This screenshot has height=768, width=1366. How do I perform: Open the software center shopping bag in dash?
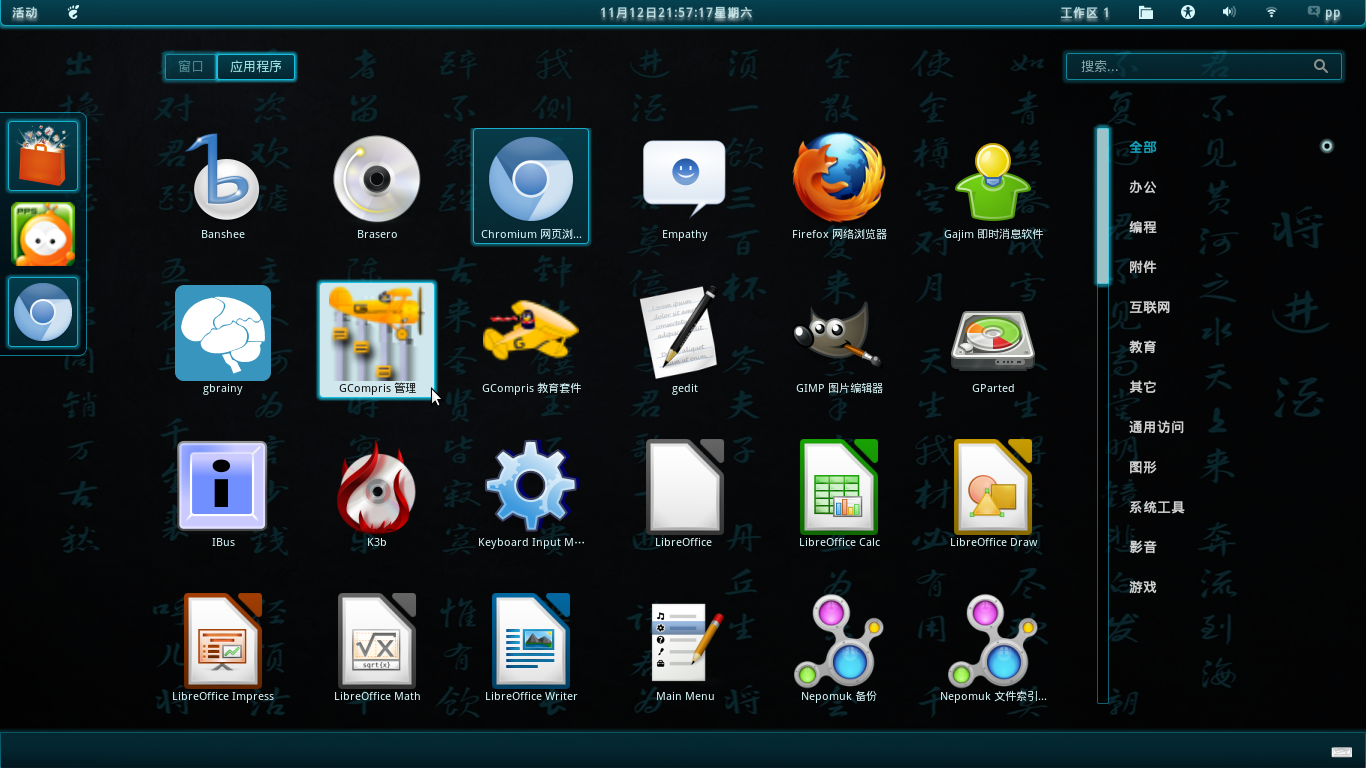(43, 156)
